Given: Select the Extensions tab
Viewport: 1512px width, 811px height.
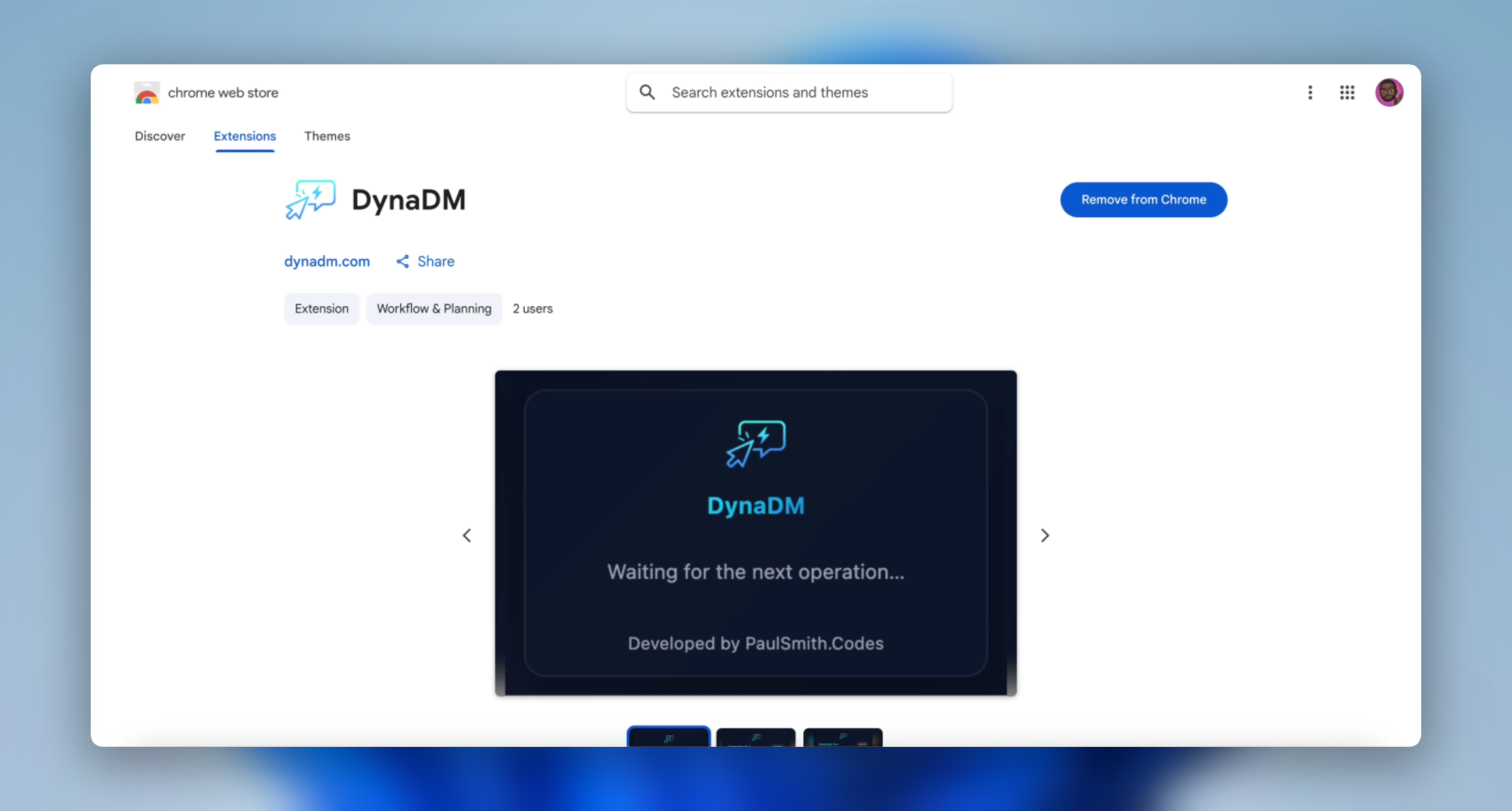Looking at the screenshot, I should pyautogui.click(x=245, y=136).
